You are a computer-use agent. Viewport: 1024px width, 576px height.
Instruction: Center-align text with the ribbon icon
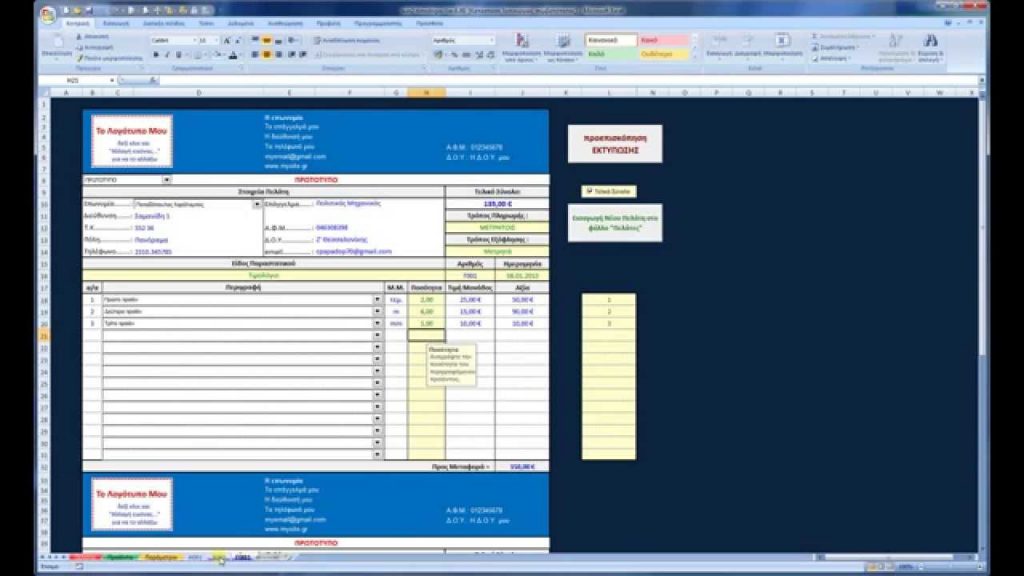point(266,55)
